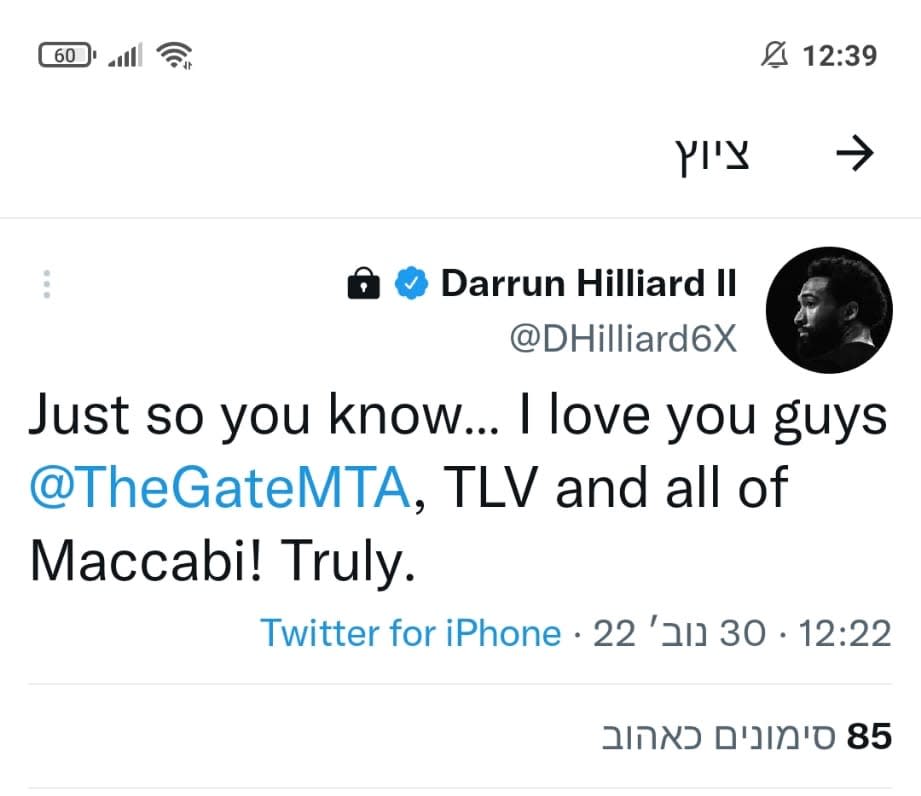921x796 pixels.
Task: Click the display name Darrun Hilliard II
Action: tap(588, 283)
